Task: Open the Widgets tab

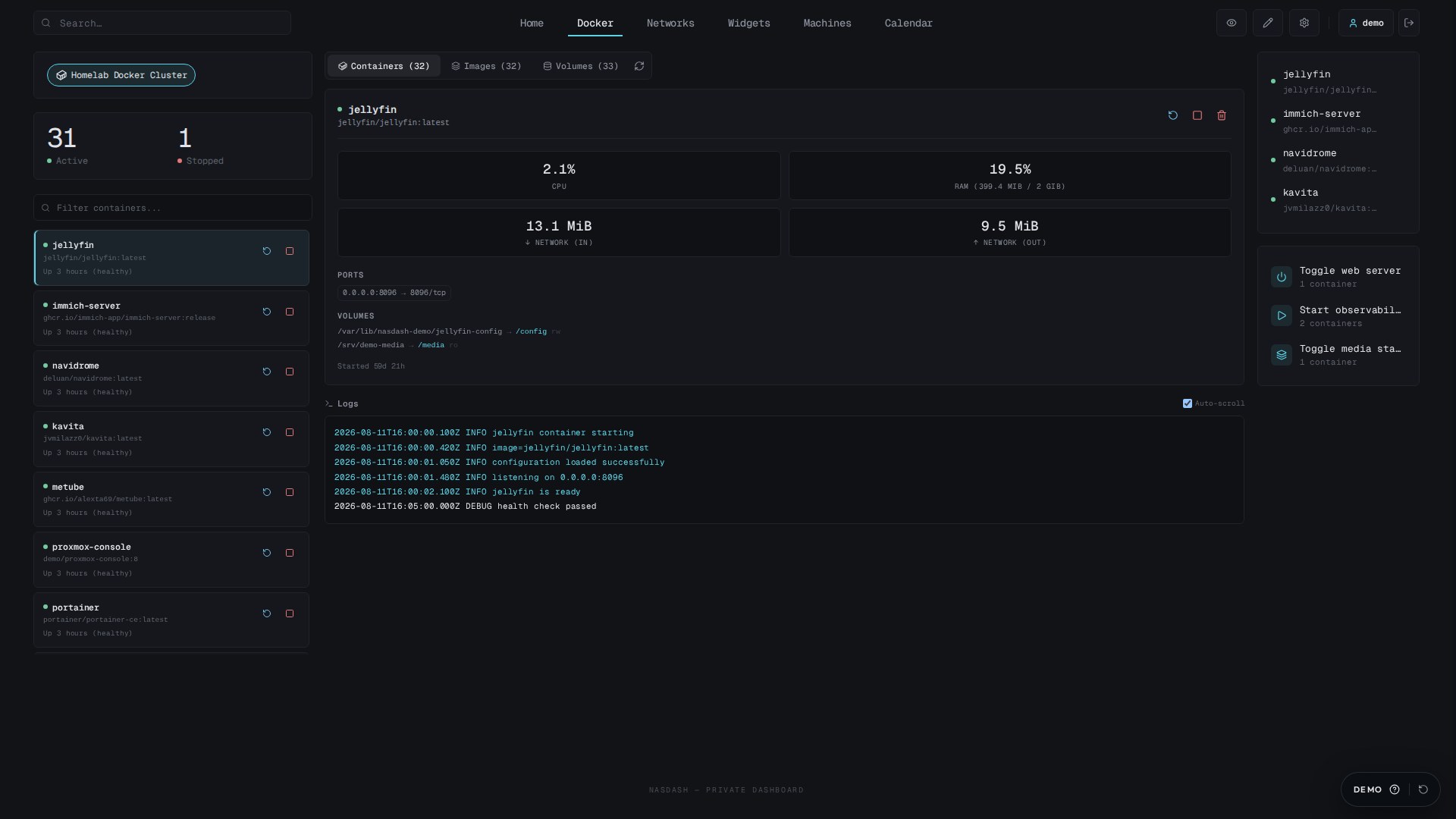Action: (x=749, y=23)
